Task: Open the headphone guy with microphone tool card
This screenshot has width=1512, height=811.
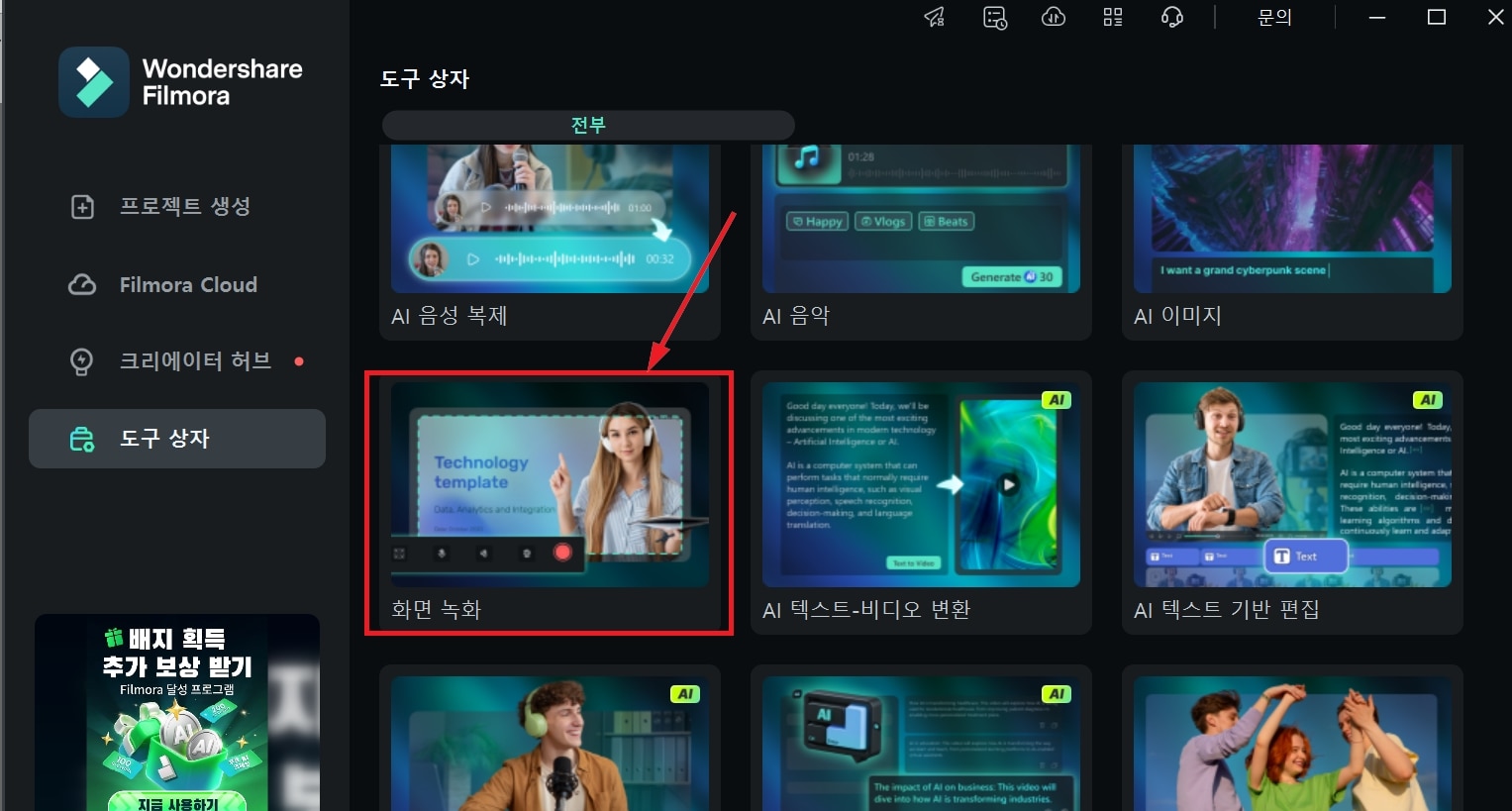Action: [550, 739]
